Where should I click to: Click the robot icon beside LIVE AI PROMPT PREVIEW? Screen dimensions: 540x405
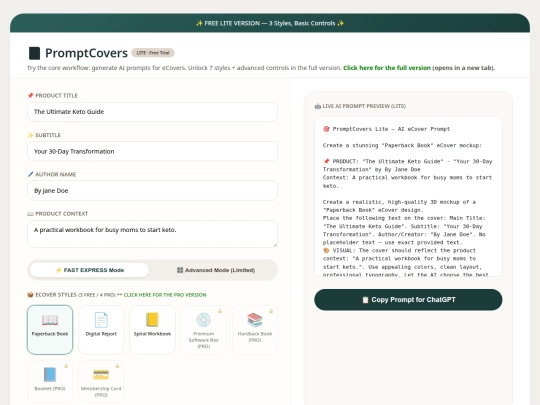click(318, 106)
